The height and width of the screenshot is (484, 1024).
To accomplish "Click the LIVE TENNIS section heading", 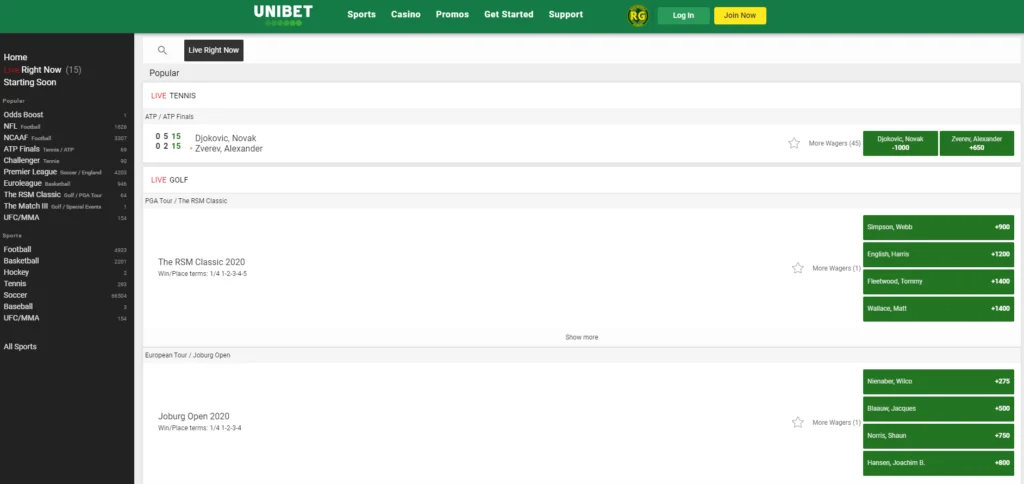I will click(174, 95).
